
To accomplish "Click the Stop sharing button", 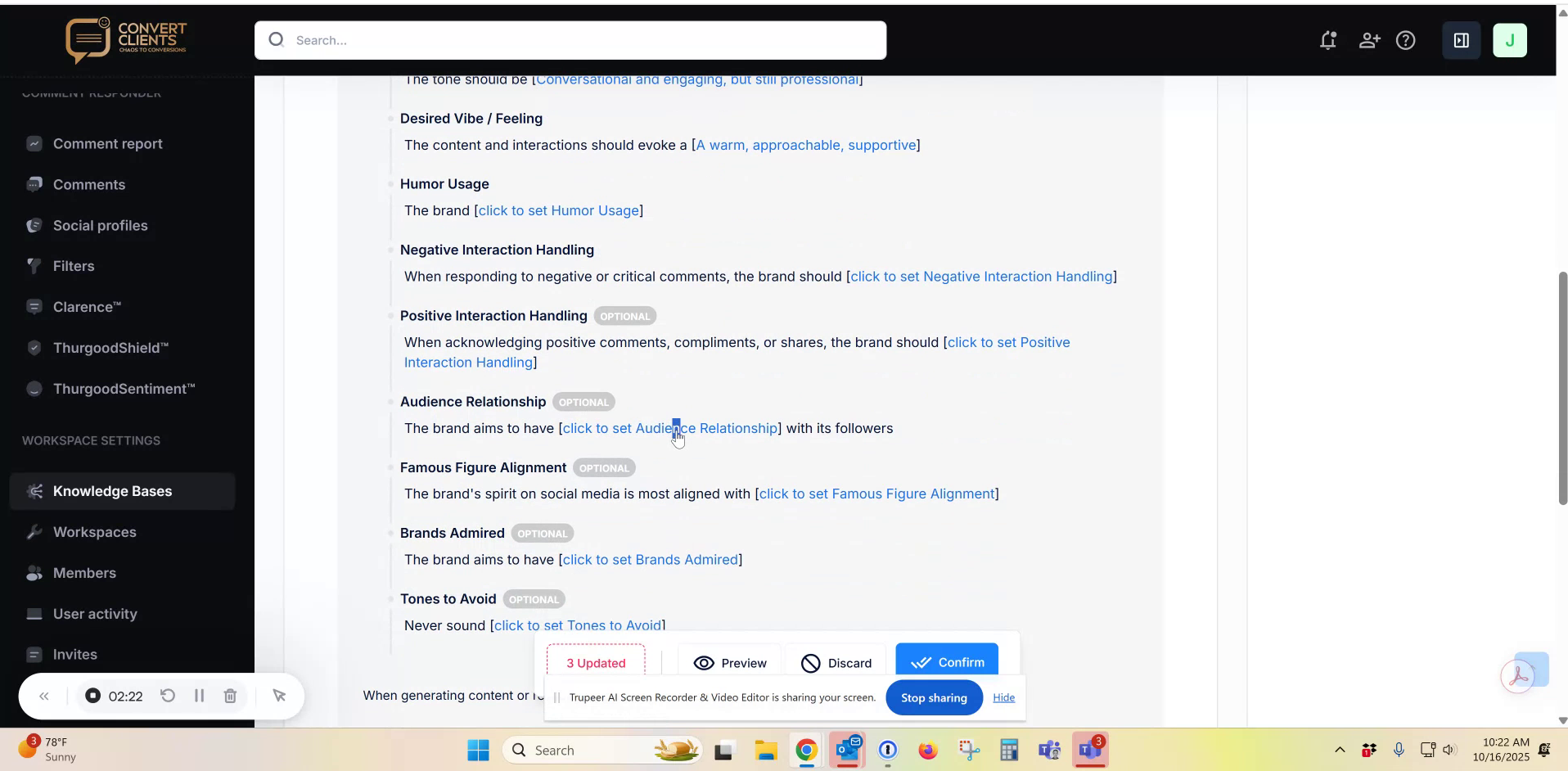I will [934, 698].
